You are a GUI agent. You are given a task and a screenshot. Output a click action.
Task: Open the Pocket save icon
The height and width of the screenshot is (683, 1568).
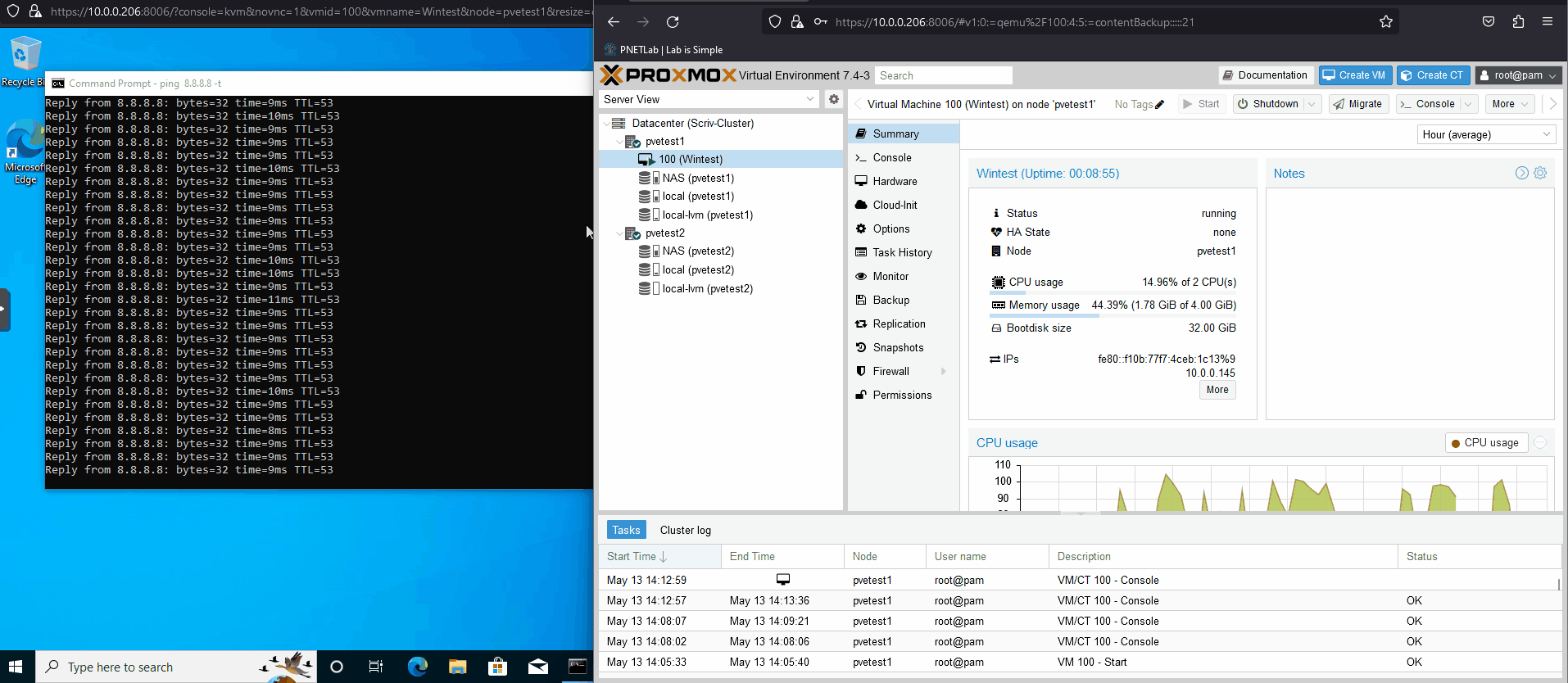tap(1489, 22)
